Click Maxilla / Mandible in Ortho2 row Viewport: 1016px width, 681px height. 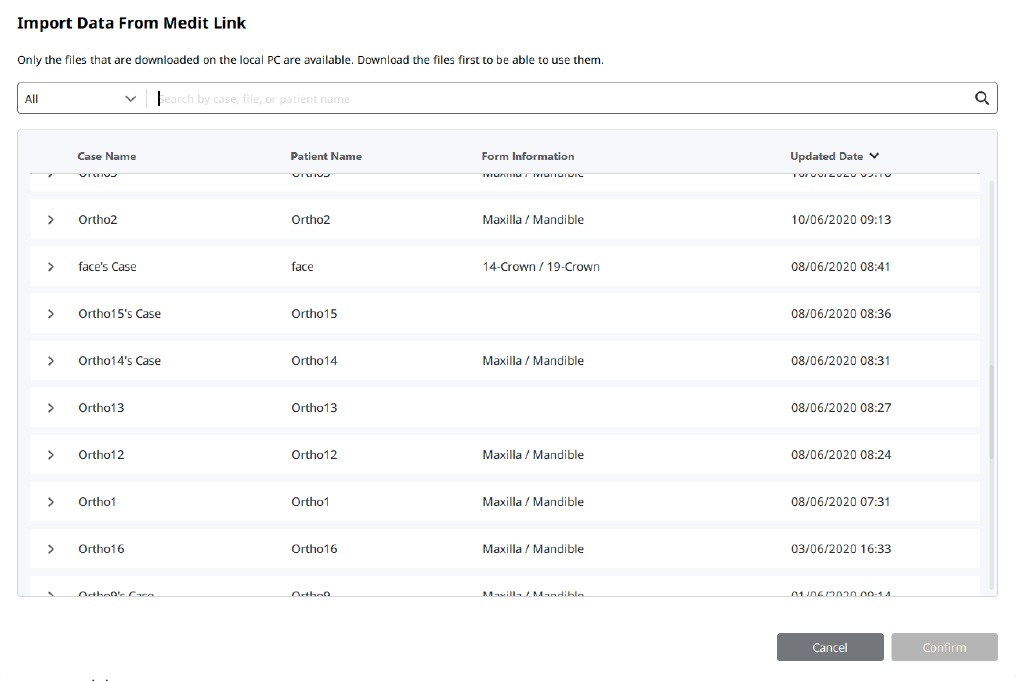click(533, 220)
